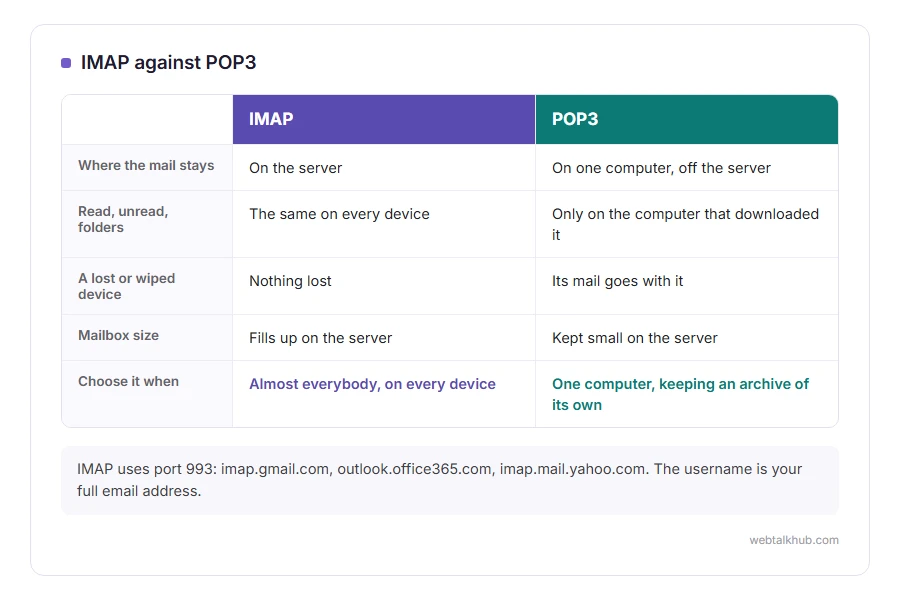
Task: Click the IMAP port 993 note paragraph
Action: click(x=450, y=480)
